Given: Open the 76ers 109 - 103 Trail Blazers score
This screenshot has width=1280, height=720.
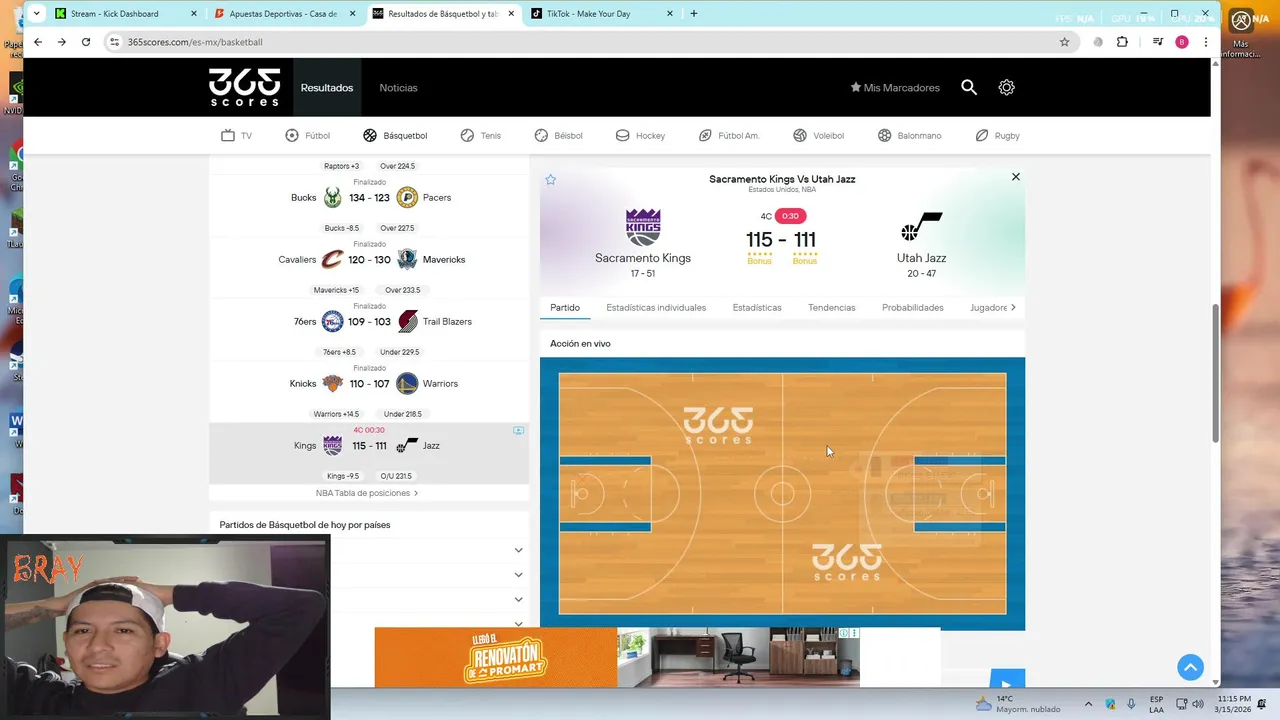Looking at the screenshot, I should [369, 322].
